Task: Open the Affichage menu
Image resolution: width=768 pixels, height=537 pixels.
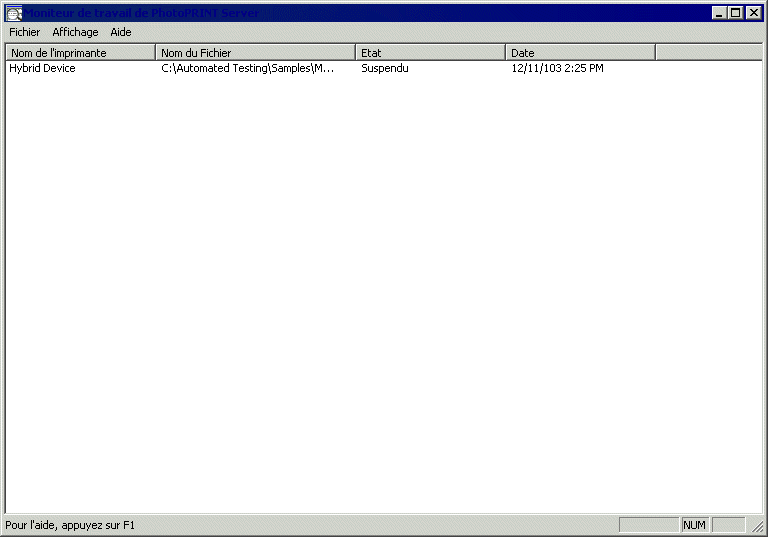Action: point(75,32)
